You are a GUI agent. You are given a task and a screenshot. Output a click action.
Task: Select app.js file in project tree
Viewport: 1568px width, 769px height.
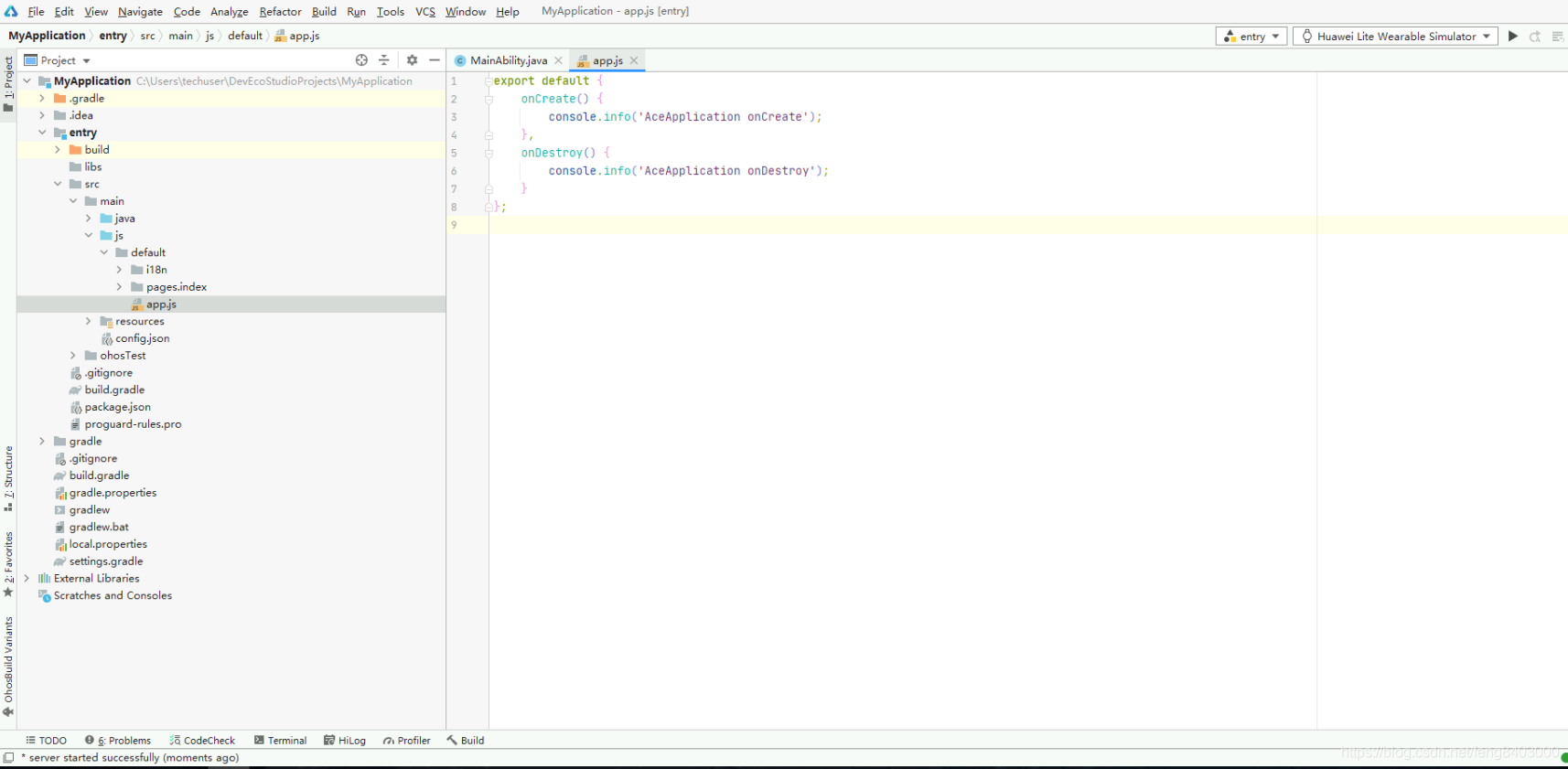coord(161,304)
